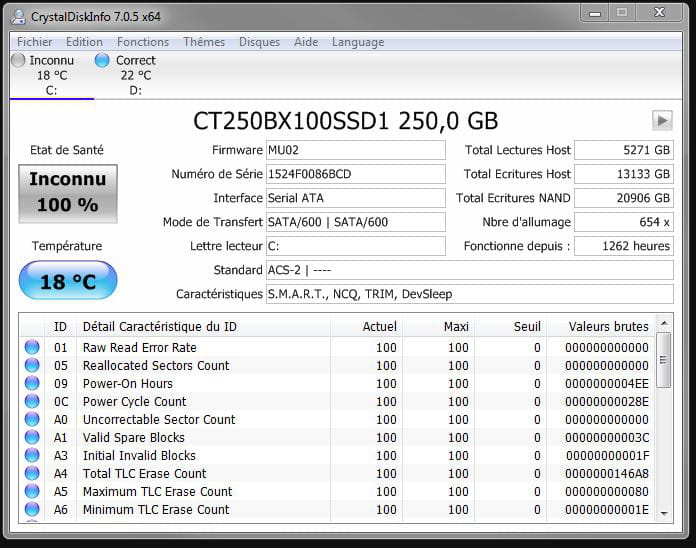Click status icon of Valid Spare Blocks
696x548 pixels.
coord(32,437)
